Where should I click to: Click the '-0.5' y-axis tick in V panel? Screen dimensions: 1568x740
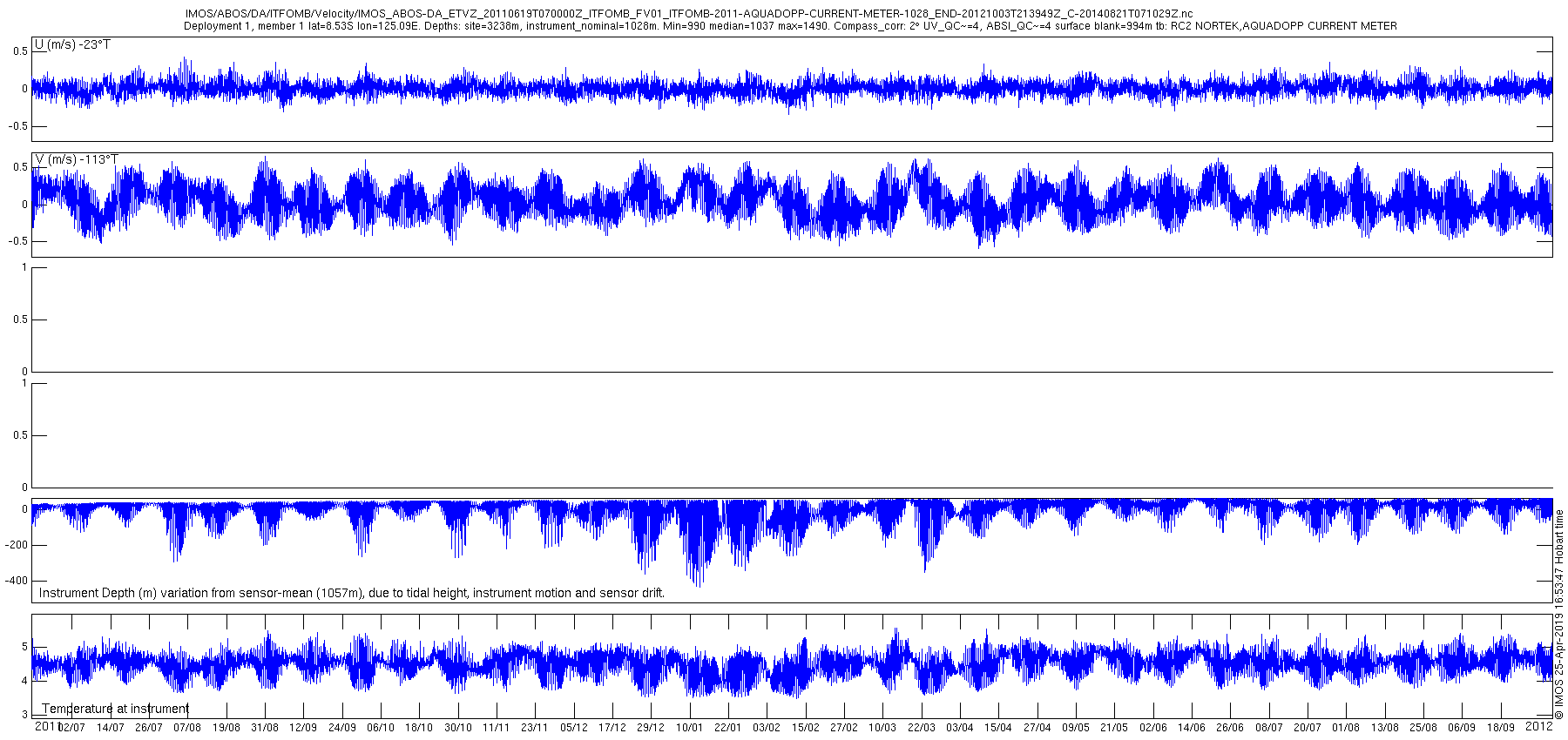tap(18, 242)
